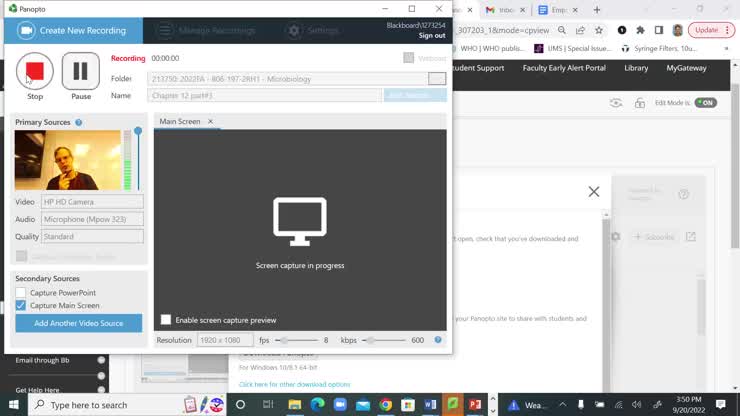Enable Capture PowerPoint checkbox
The height and width of the screenshot is (416, 740).
(21, 293)
